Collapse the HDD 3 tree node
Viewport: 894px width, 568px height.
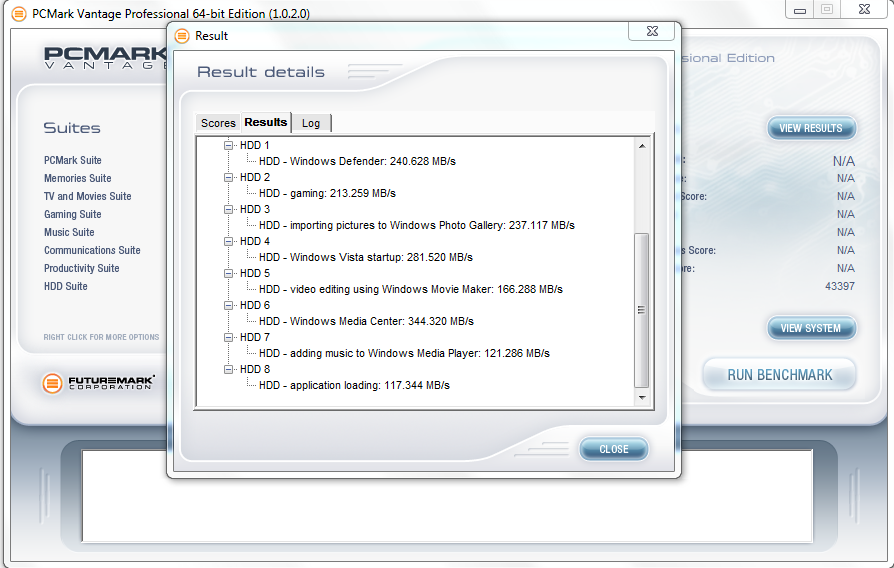click(x=228, y=209)
